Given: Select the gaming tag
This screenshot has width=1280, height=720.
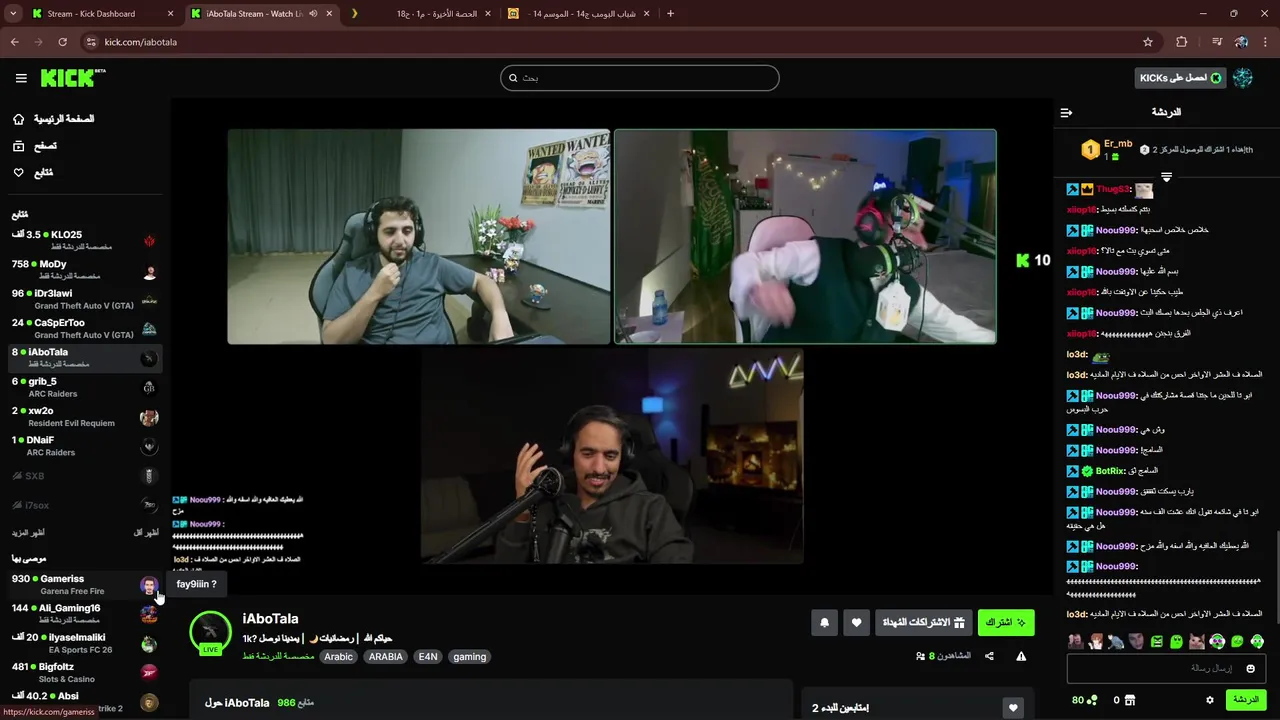Looking at the screenshot, I should 469,657.
